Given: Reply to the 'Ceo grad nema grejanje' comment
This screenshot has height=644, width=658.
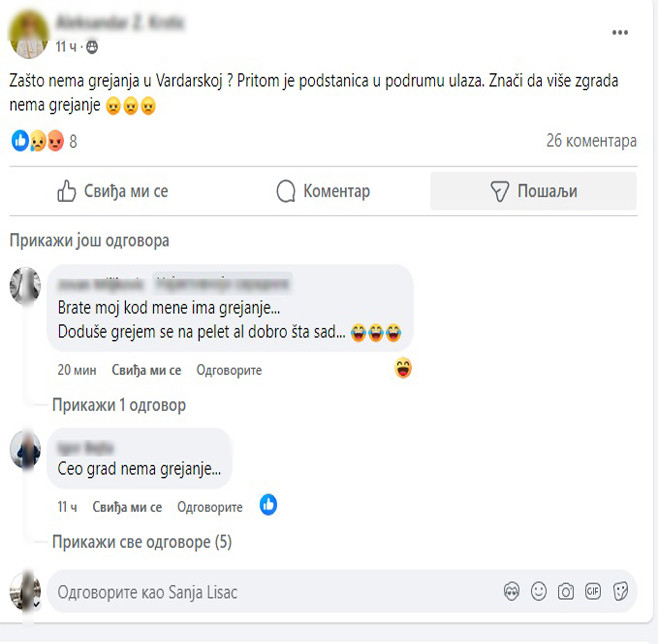Looking at the screenshot, I should [x=210, y=507].
